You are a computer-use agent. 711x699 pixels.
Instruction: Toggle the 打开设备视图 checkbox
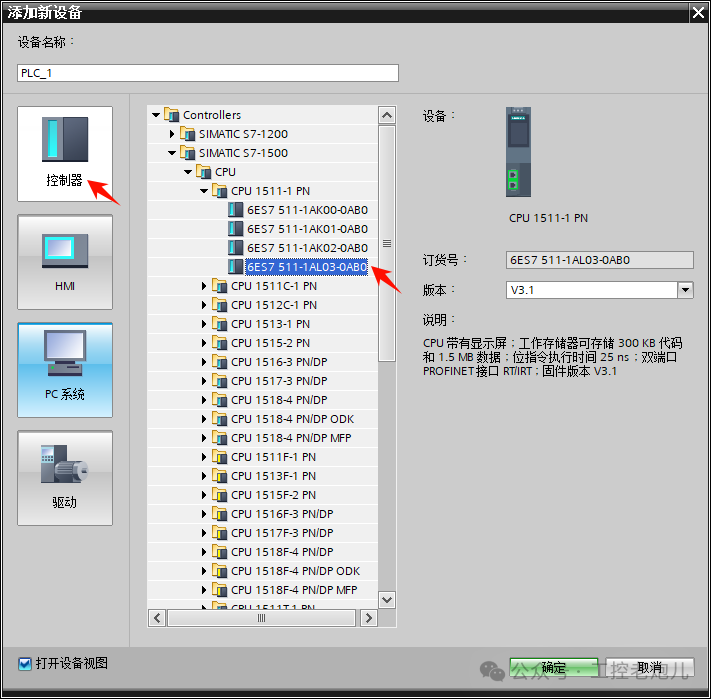pos(25,664)
